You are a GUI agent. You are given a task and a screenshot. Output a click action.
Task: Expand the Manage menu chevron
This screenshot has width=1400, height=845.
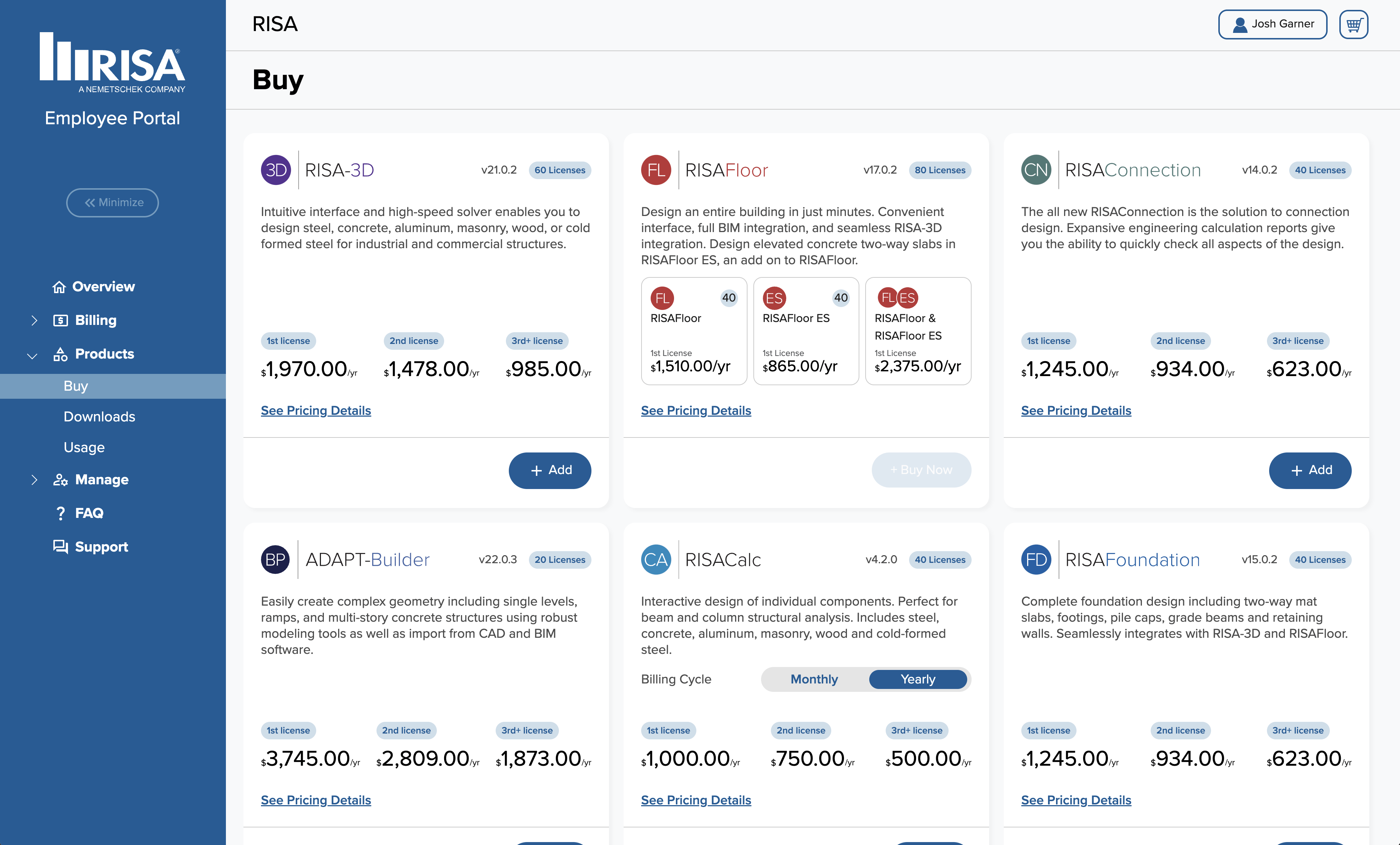coord(34,480)
